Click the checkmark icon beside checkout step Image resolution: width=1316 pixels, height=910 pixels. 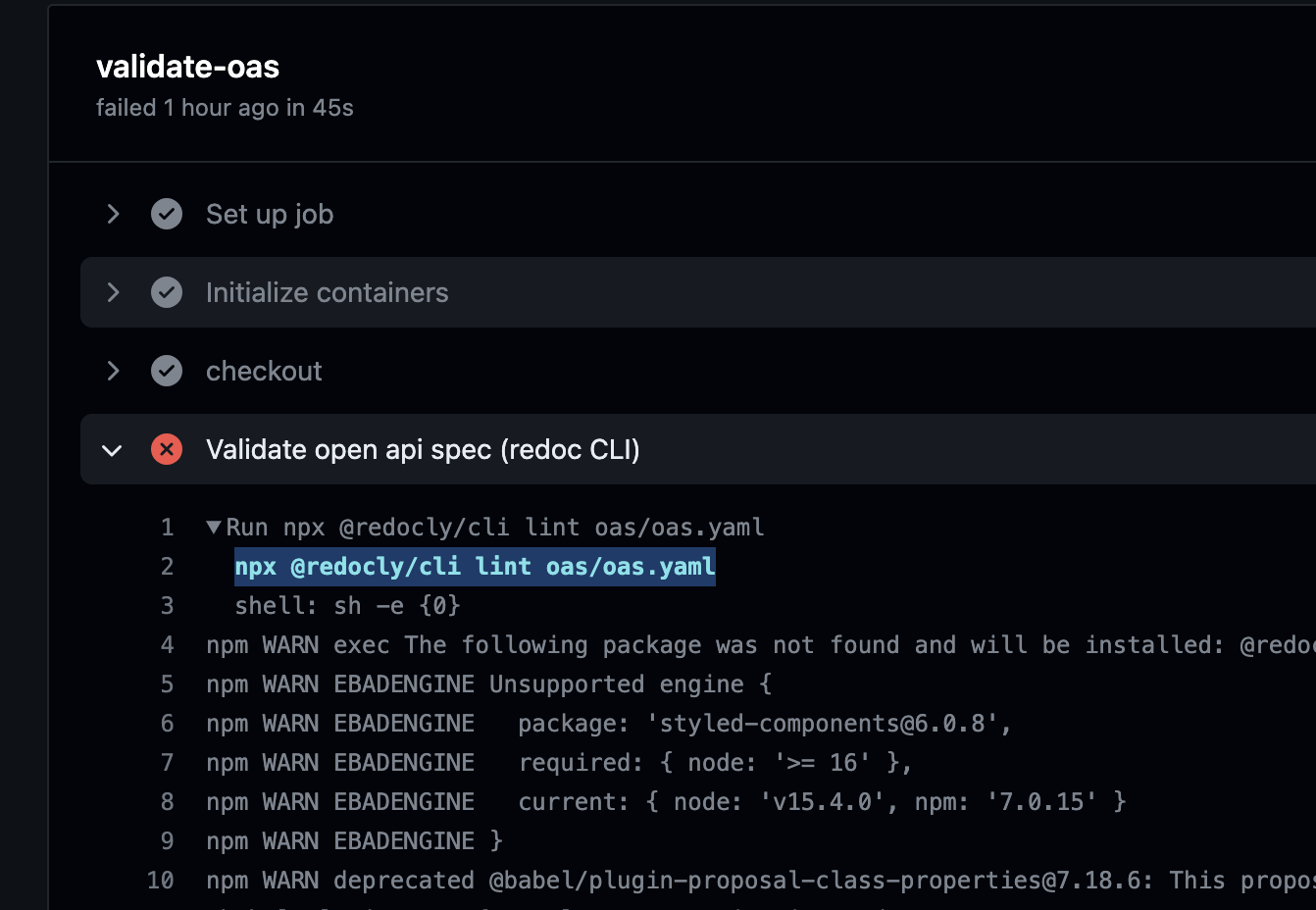point(167,371)
